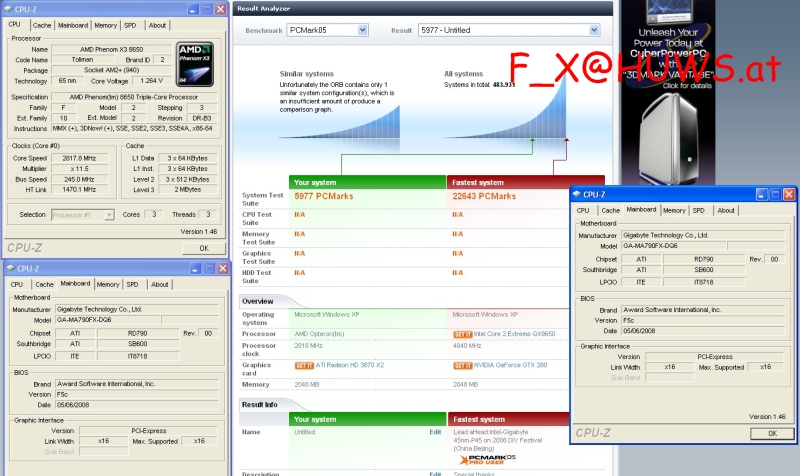This screenshot has height=476, width=800.
Task: Click model GA-MA790FX-DQ6 in right CPU-Z
Action: [673, 246]
